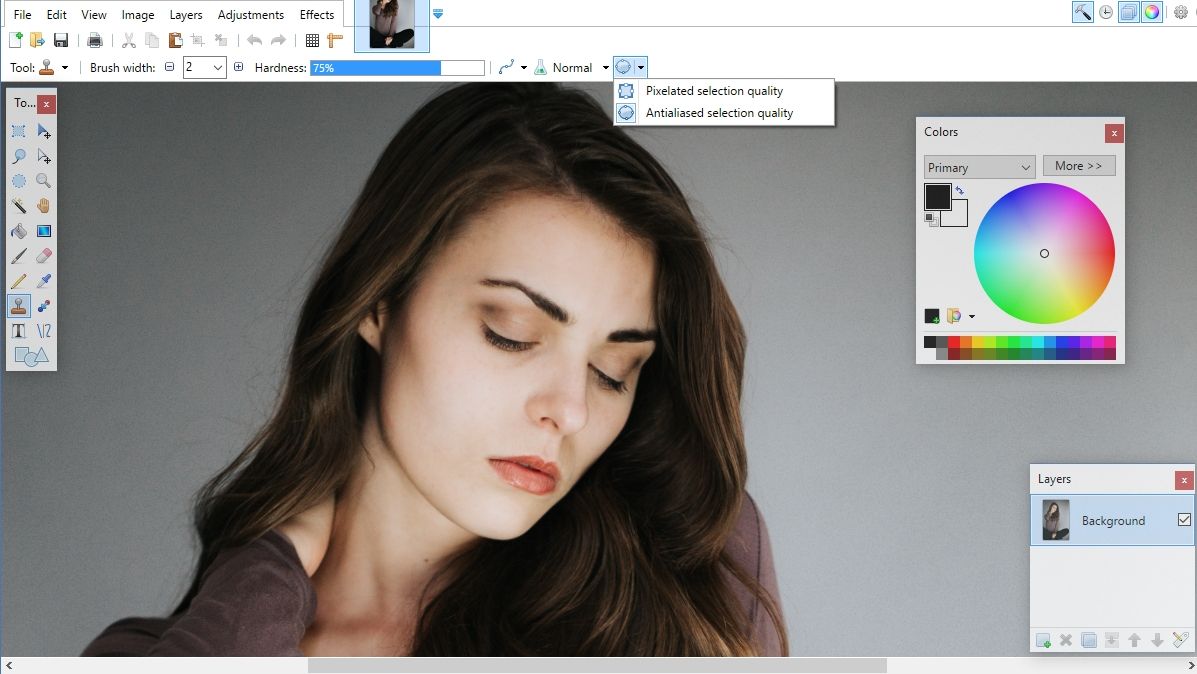Select the Gradient tool
Screen dimensions: 1197x674
[x=44, y=231]
